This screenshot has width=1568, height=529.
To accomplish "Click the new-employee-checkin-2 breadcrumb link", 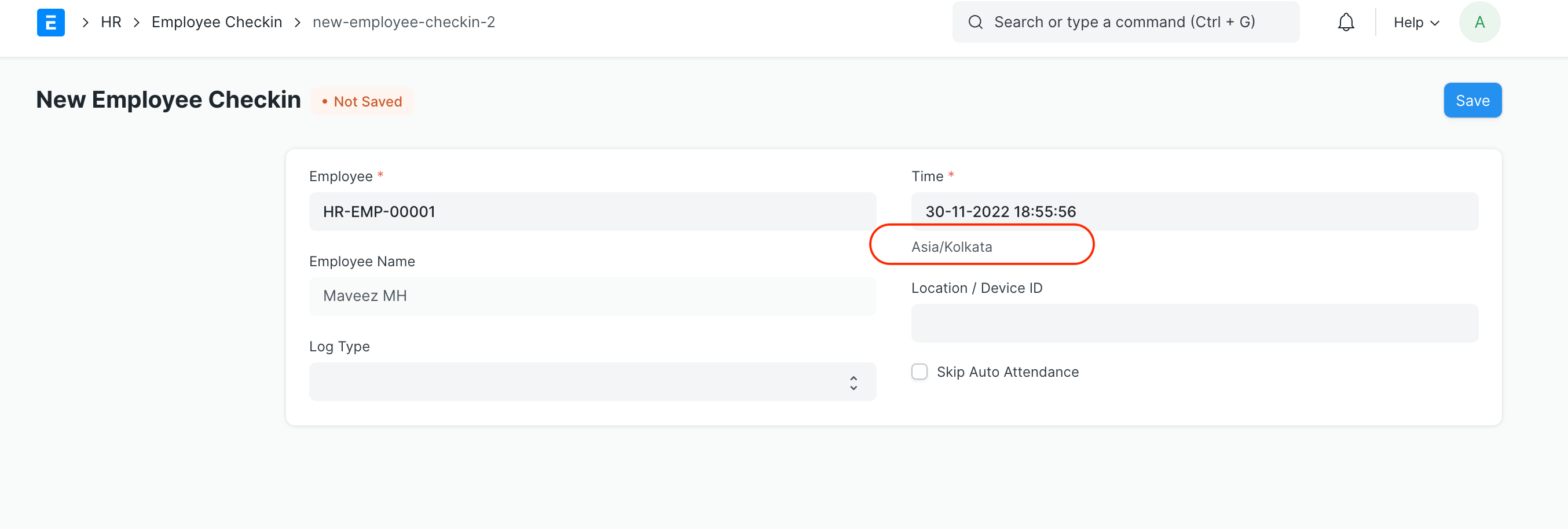I will point(404,22).
